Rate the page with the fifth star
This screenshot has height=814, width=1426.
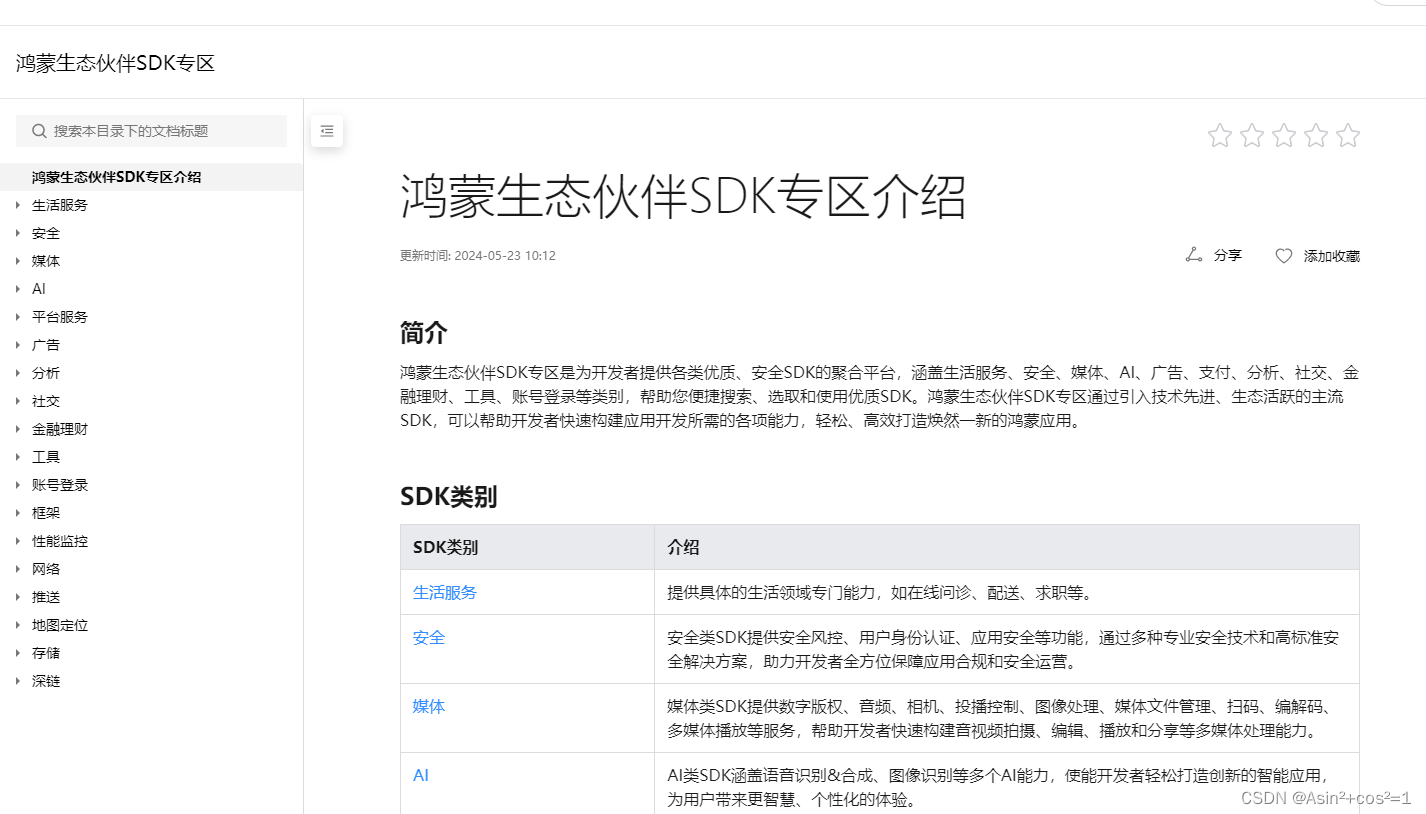coord(1348,135)
